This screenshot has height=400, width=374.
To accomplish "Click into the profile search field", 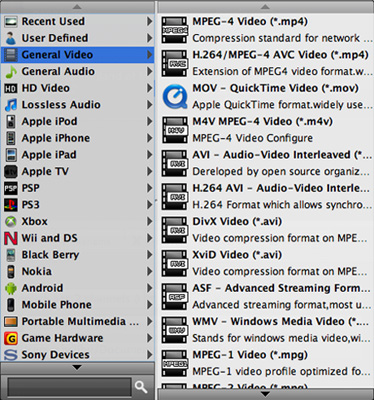I will click(69, 387).
